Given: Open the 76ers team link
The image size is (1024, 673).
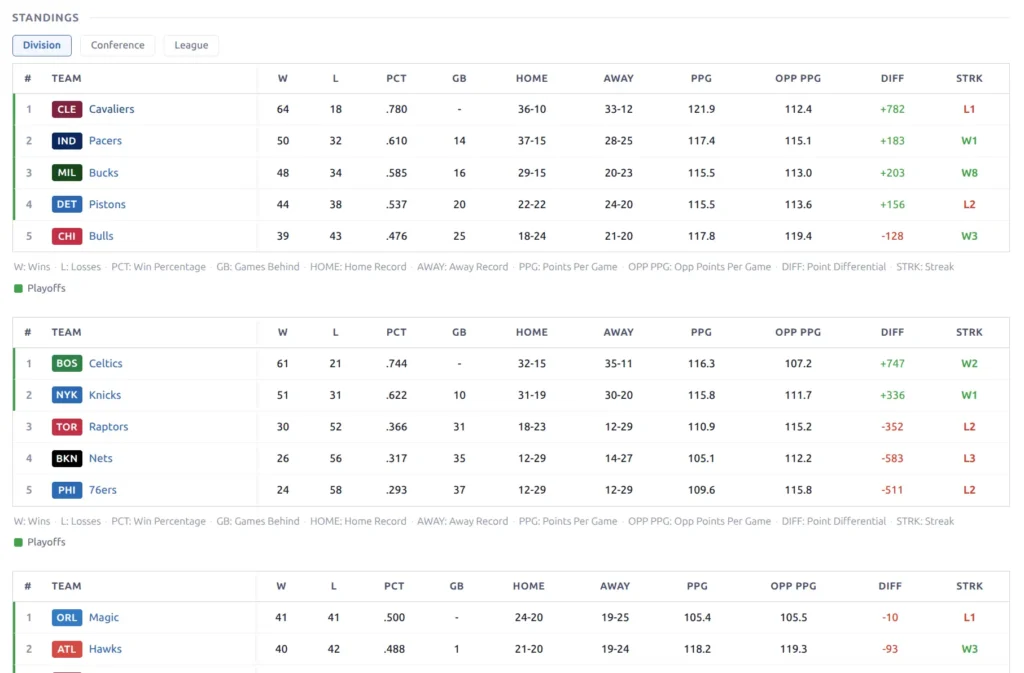Looking at the screenshot, I should pyautogui.click(x=103, y=490).
